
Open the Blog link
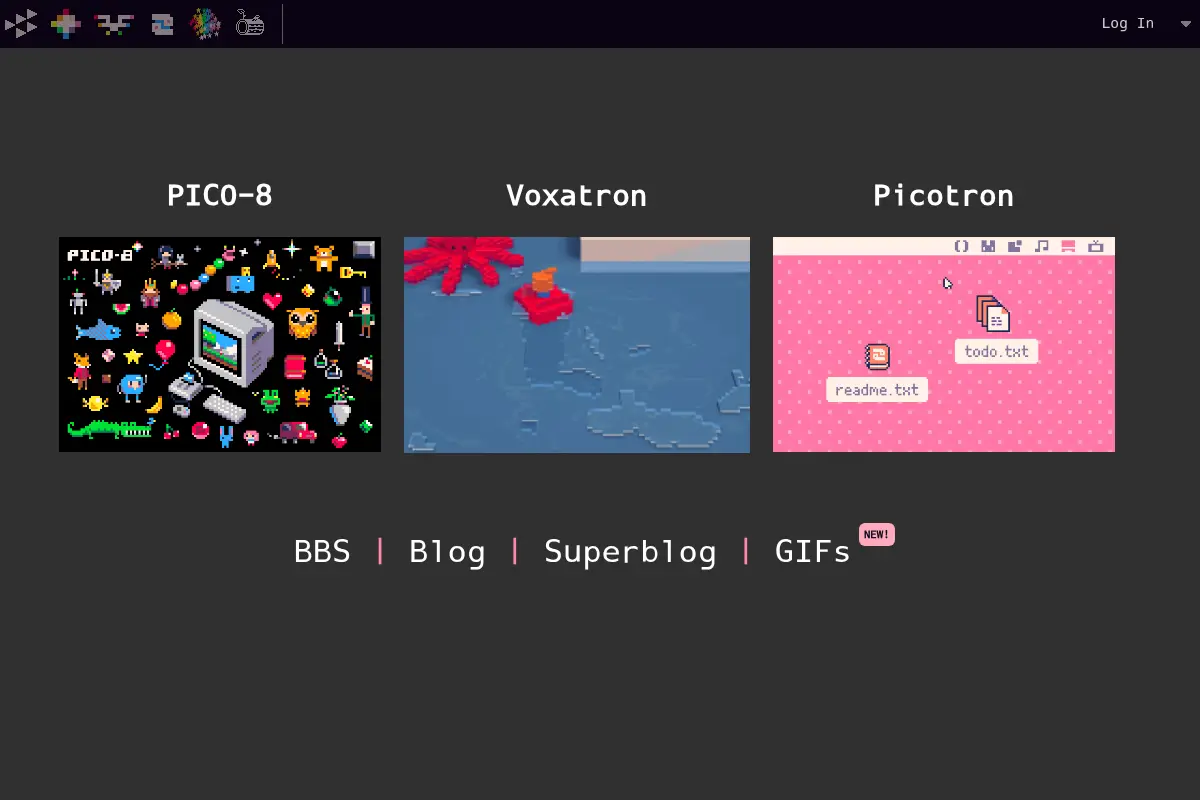(447, 552)
